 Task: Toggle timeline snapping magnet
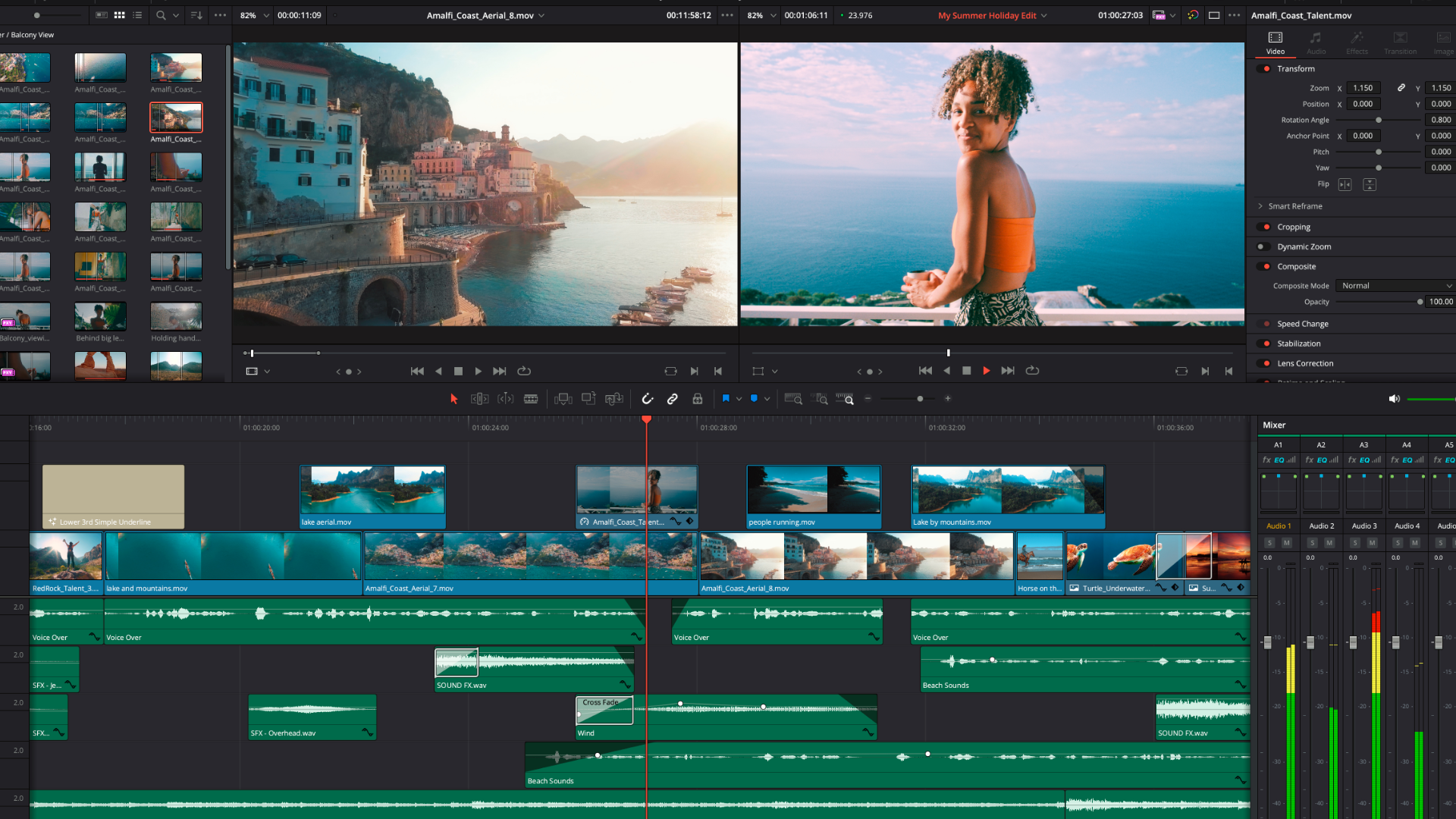[647, 399]
